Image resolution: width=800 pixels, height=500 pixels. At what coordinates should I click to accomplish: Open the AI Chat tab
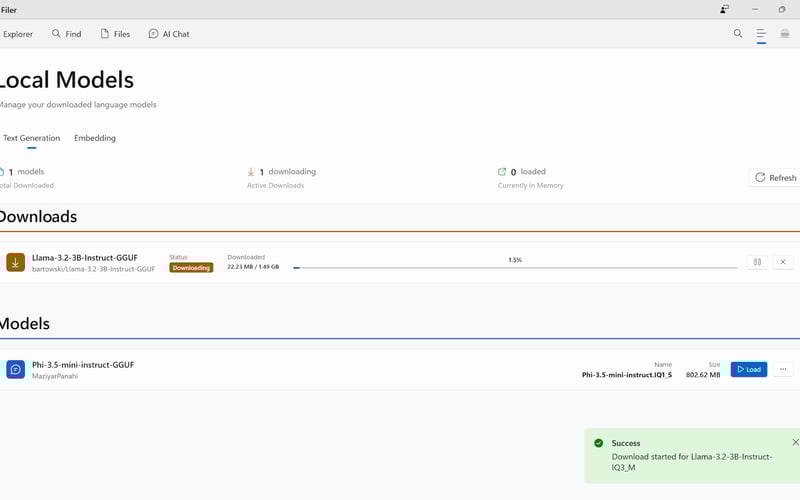169,34
